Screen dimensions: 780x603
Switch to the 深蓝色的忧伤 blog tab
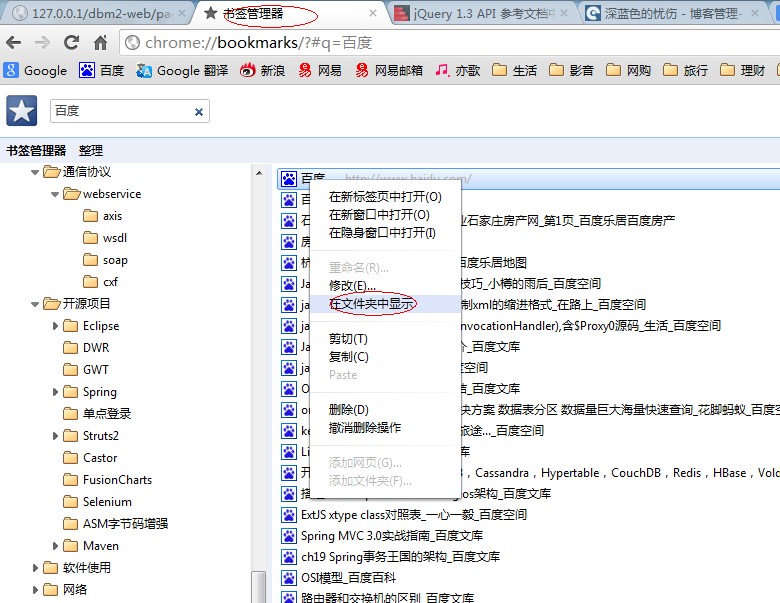(x=672, y=13)
